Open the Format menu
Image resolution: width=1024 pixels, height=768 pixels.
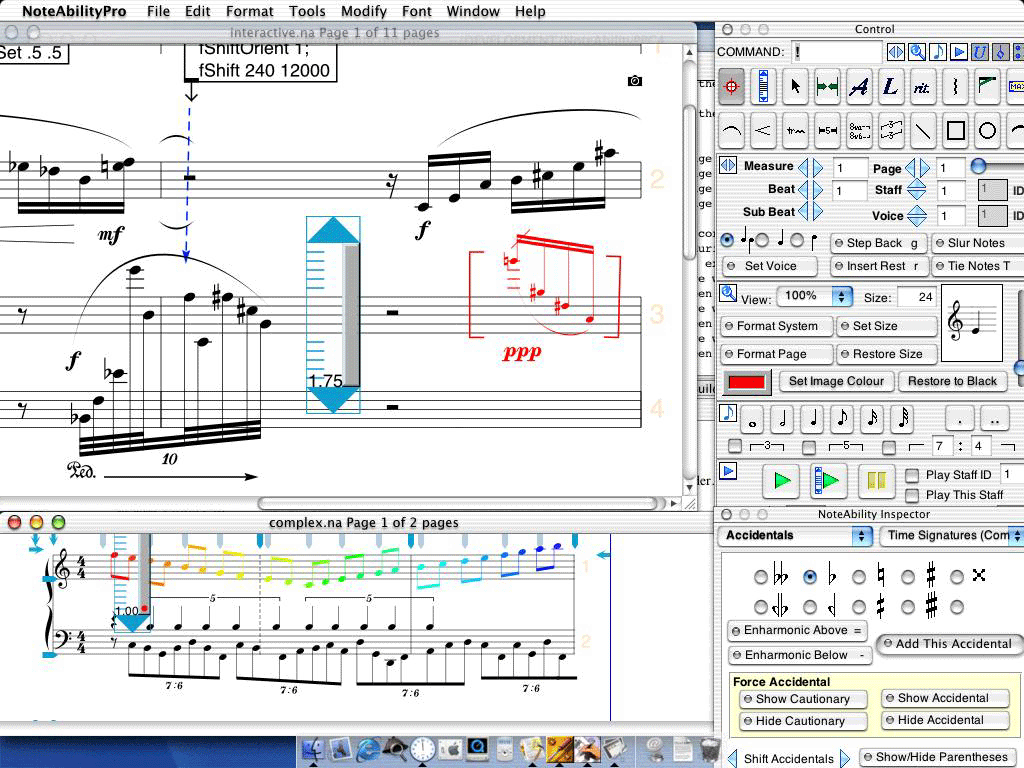[249, 11]
